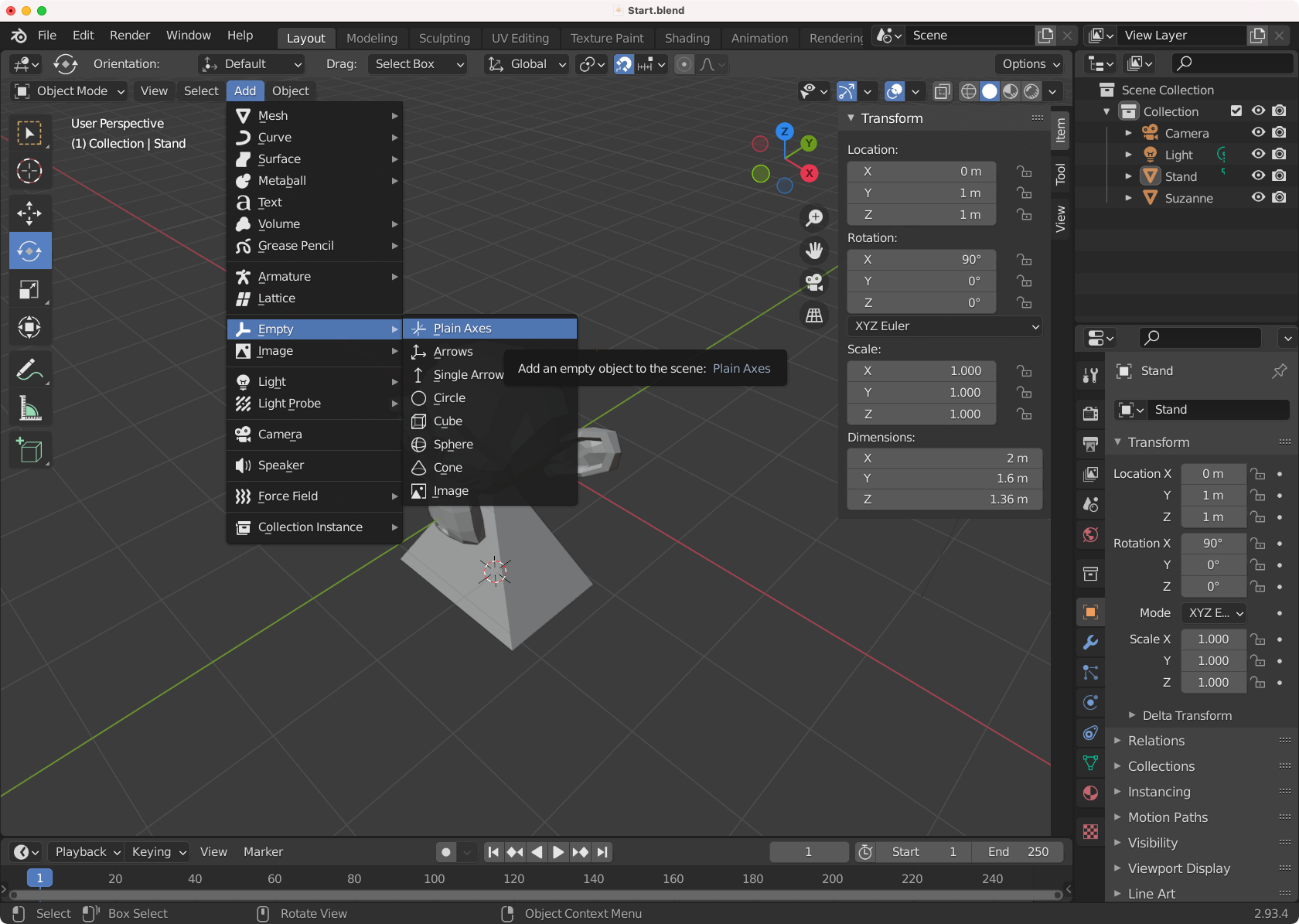The image size is (1299, 924).
Task: Uncheck the Collection exclude checkbox
Action: [x=1236, y=111]
